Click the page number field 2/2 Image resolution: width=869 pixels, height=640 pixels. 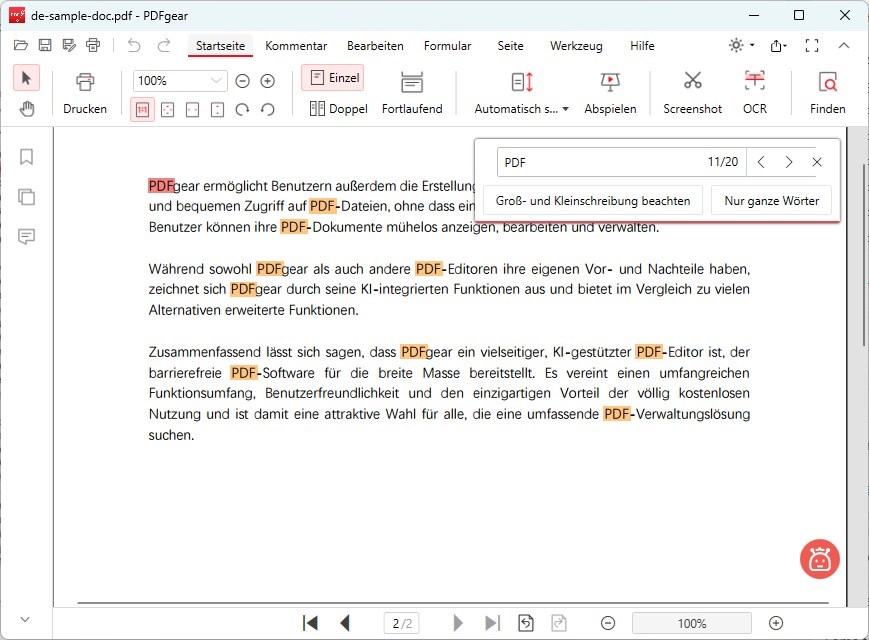[402, 623]
